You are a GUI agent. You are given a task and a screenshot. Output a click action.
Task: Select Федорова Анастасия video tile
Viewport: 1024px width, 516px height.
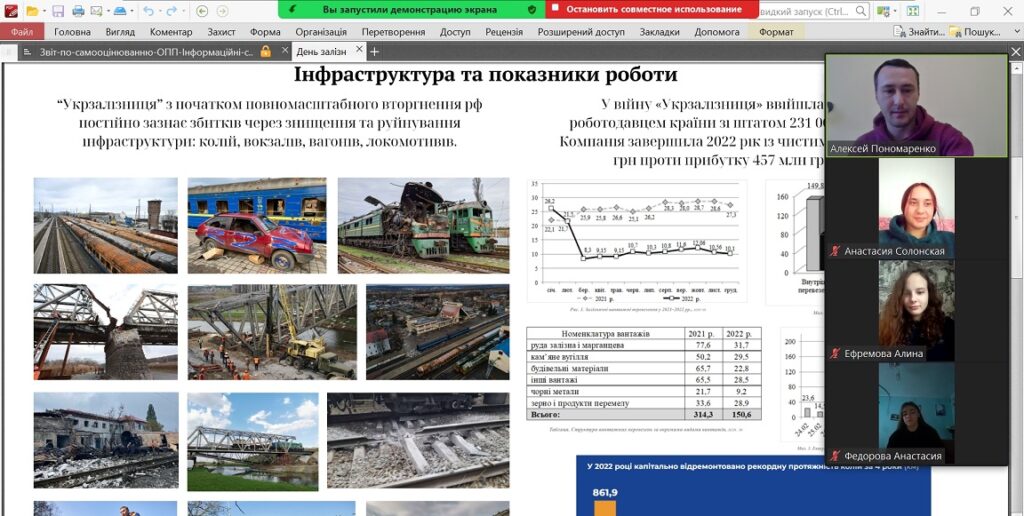(916, 413)
